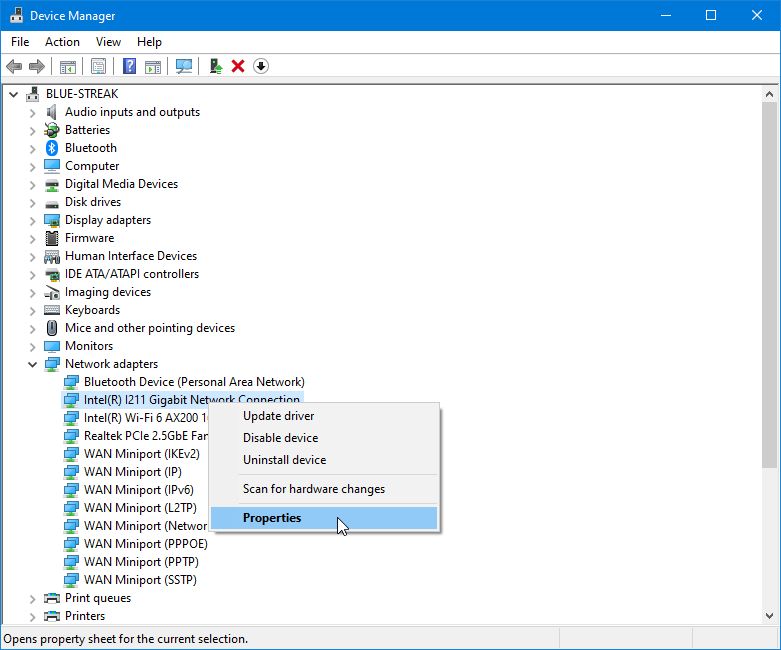Click the Batteries category icon
Image resolution: width=781 pixels, height=650 pixels.
click(x=52, y=130)
